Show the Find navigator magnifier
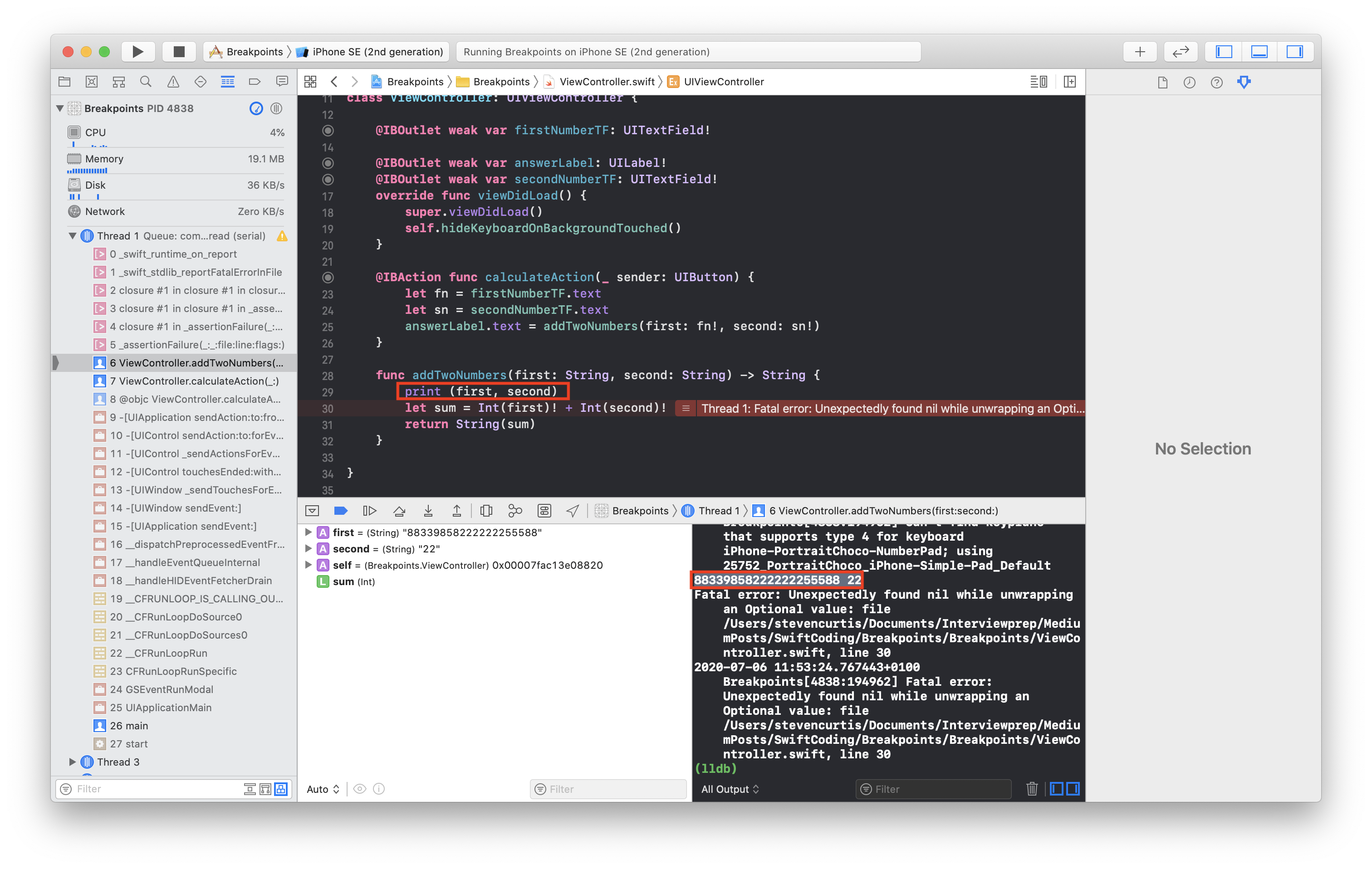Viewport: 1372px width, 869px height. coord(146,82)
